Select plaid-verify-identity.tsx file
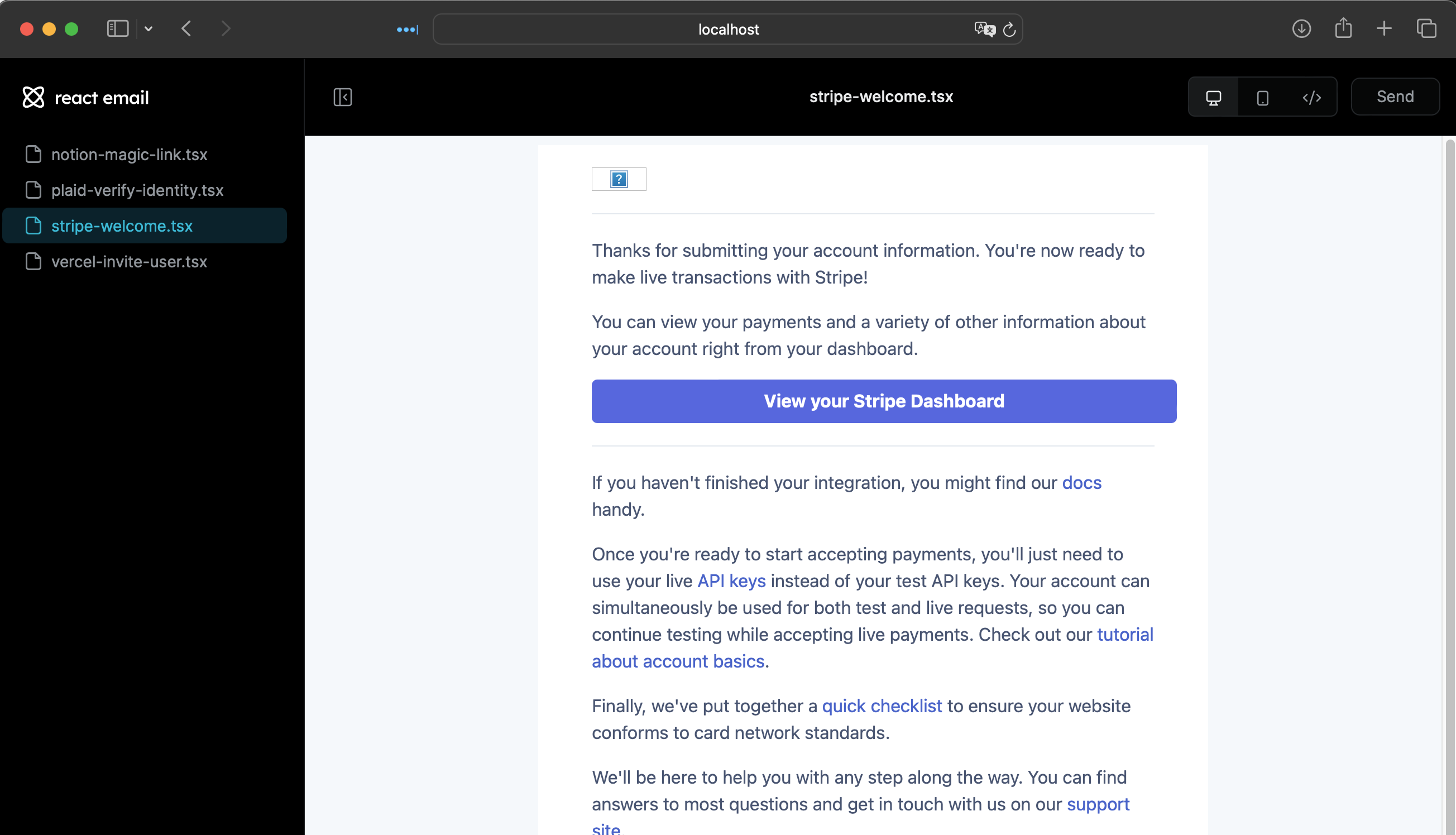 coord(137,190)
